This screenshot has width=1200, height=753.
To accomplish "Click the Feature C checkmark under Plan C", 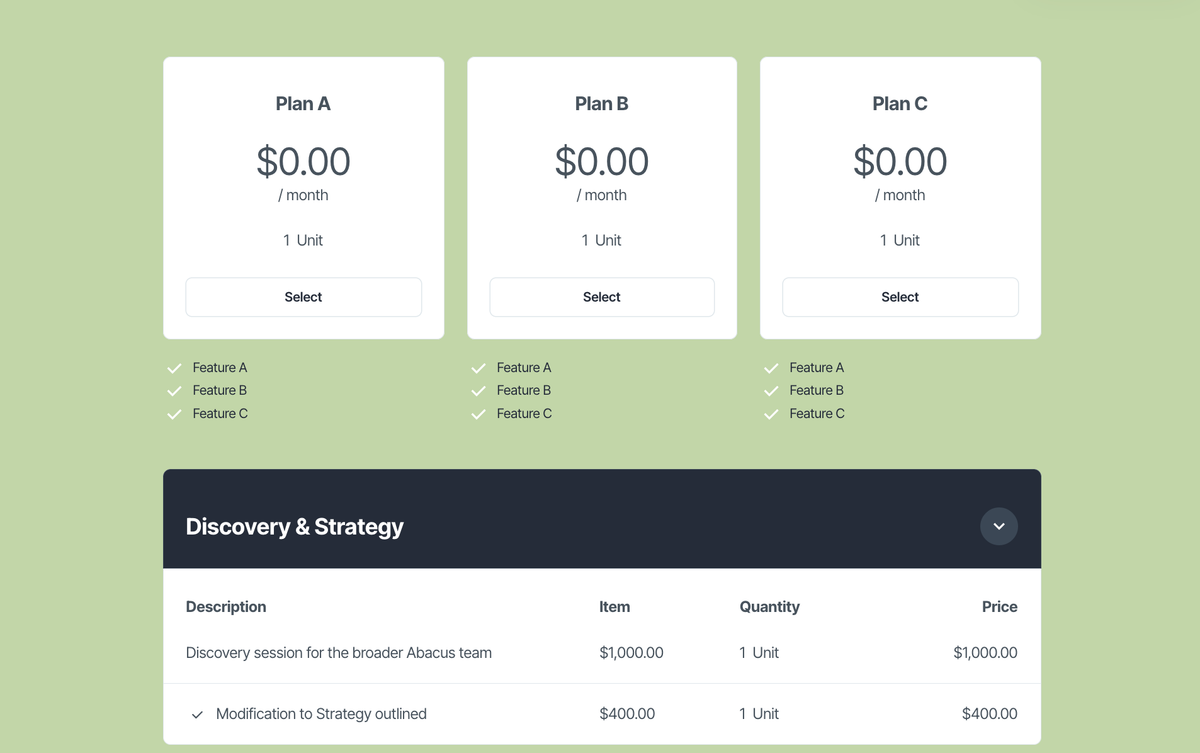I will [771, 413].
